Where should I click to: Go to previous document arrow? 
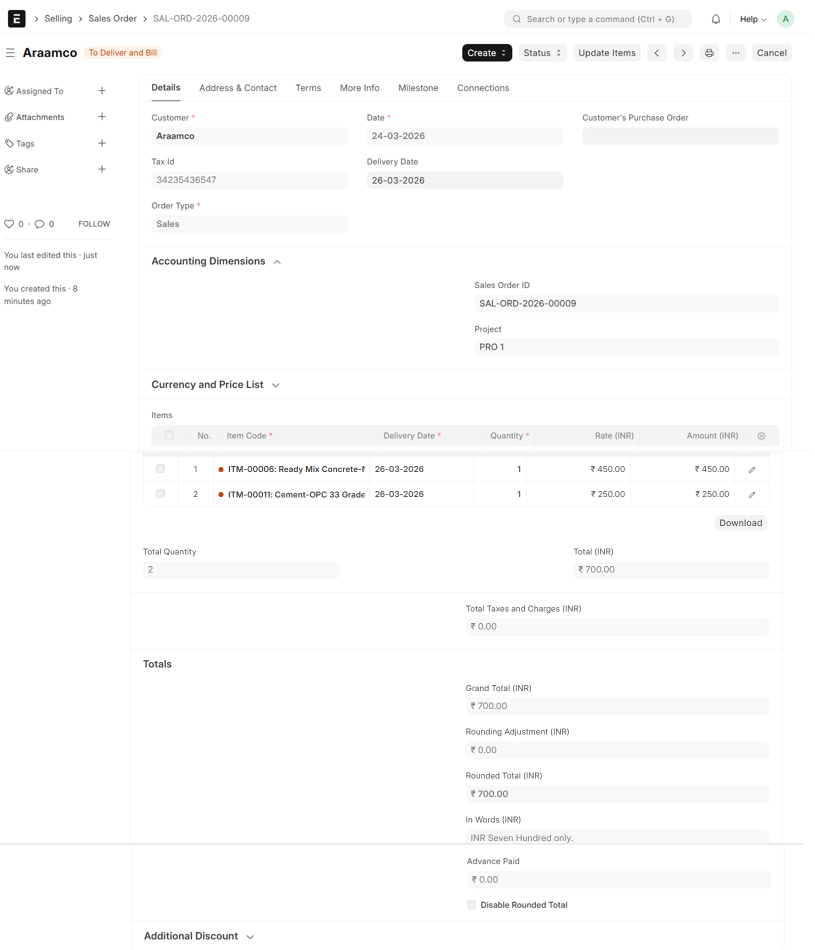point(657,53)
